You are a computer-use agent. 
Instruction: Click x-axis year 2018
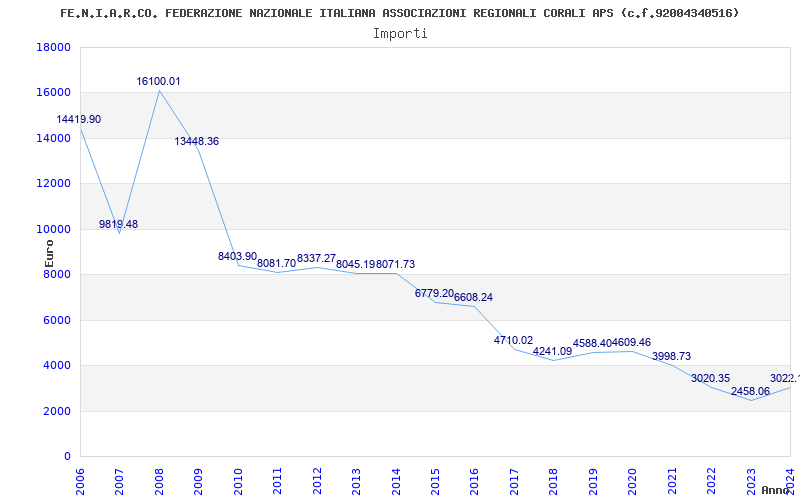pos(554,482)
